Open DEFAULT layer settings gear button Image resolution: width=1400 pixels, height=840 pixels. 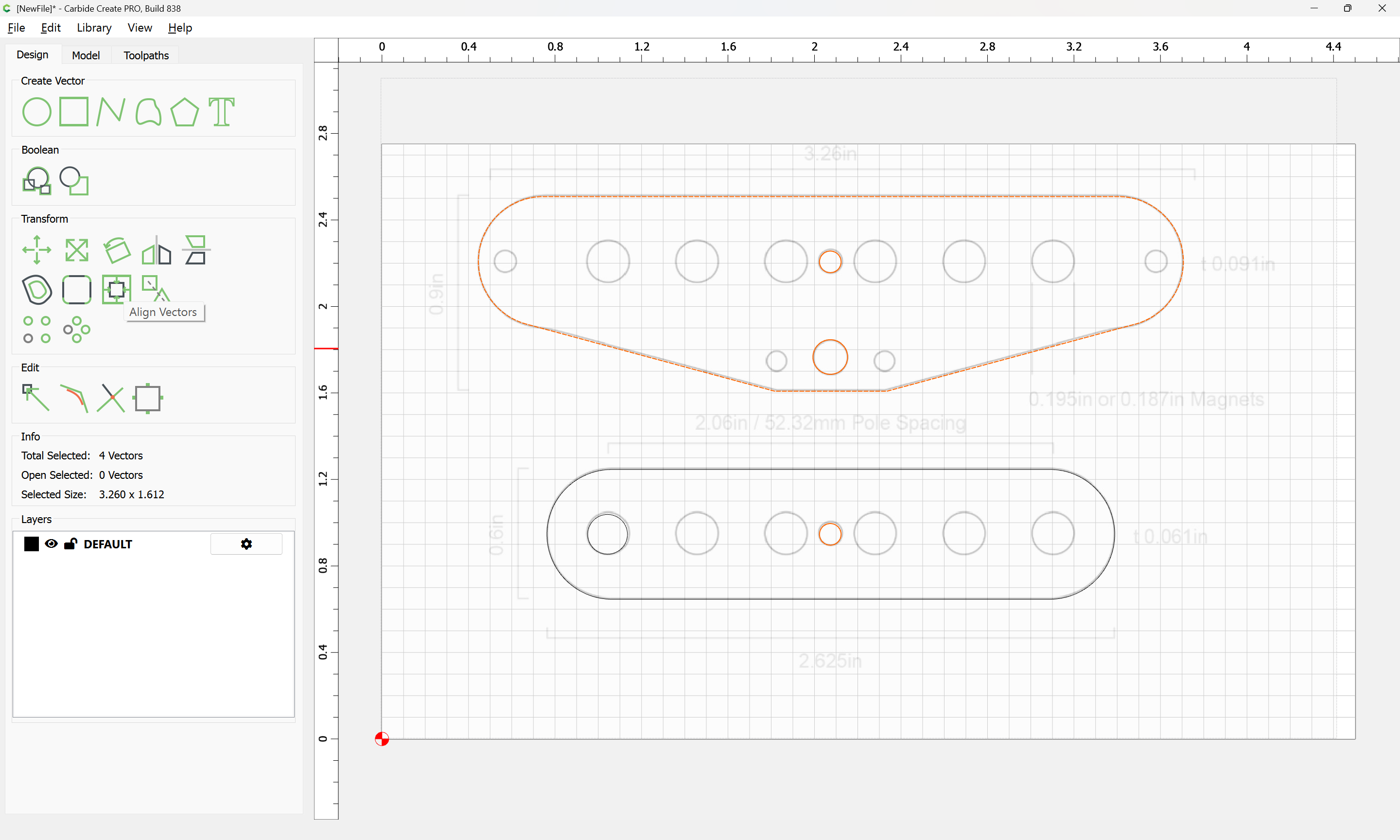point(246,543)
